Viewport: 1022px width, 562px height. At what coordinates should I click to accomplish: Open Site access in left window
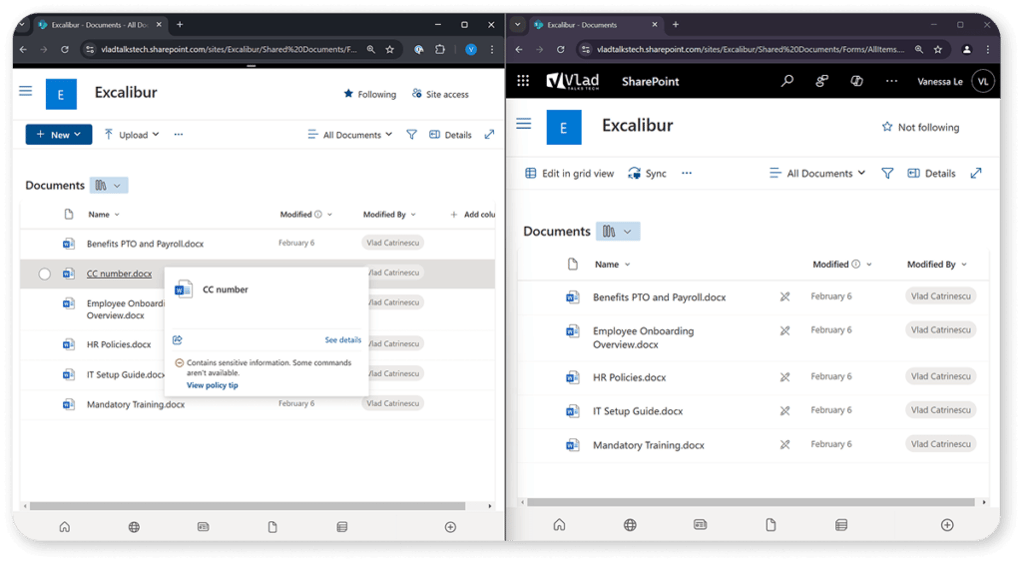pos(440,94)
